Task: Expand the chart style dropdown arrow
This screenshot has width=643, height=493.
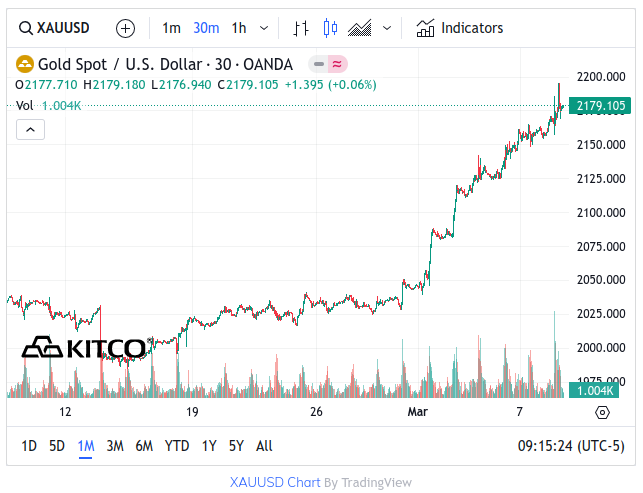Action: (387, 28)
